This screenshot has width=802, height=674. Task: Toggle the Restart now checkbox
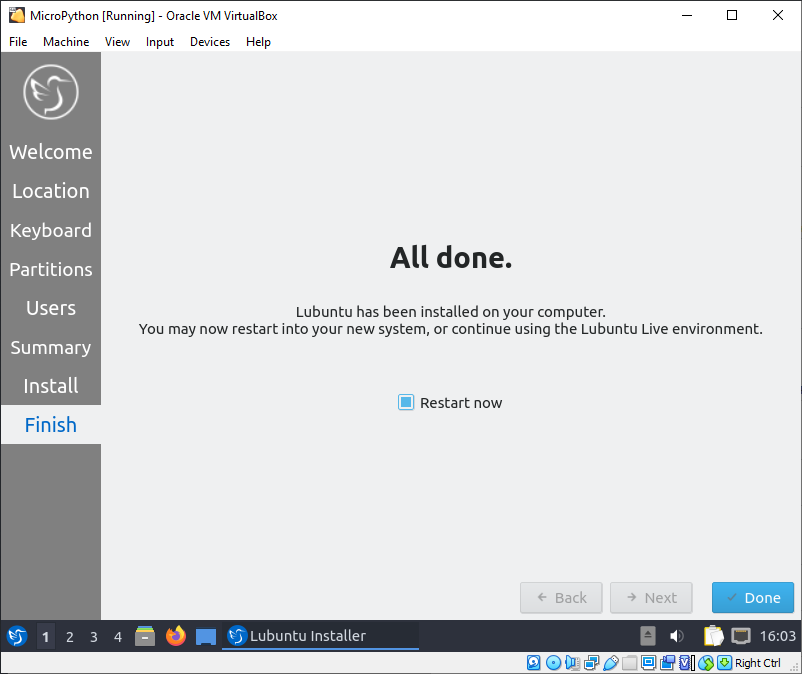(406, 402)
